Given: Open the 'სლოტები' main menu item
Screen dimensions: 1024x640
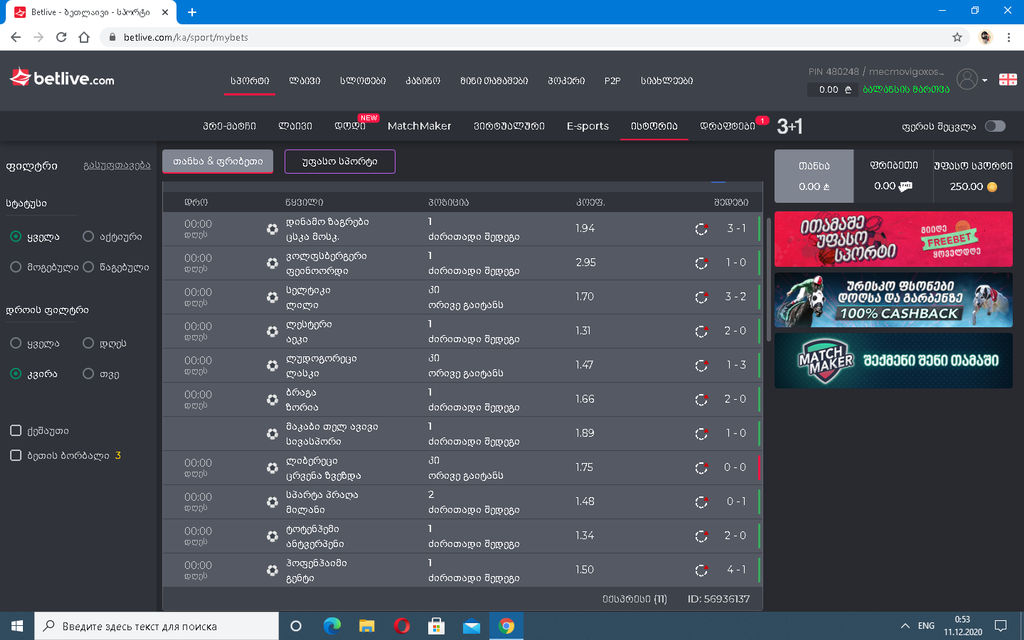Looking at the screenshot, I should (x=362, y=80).
